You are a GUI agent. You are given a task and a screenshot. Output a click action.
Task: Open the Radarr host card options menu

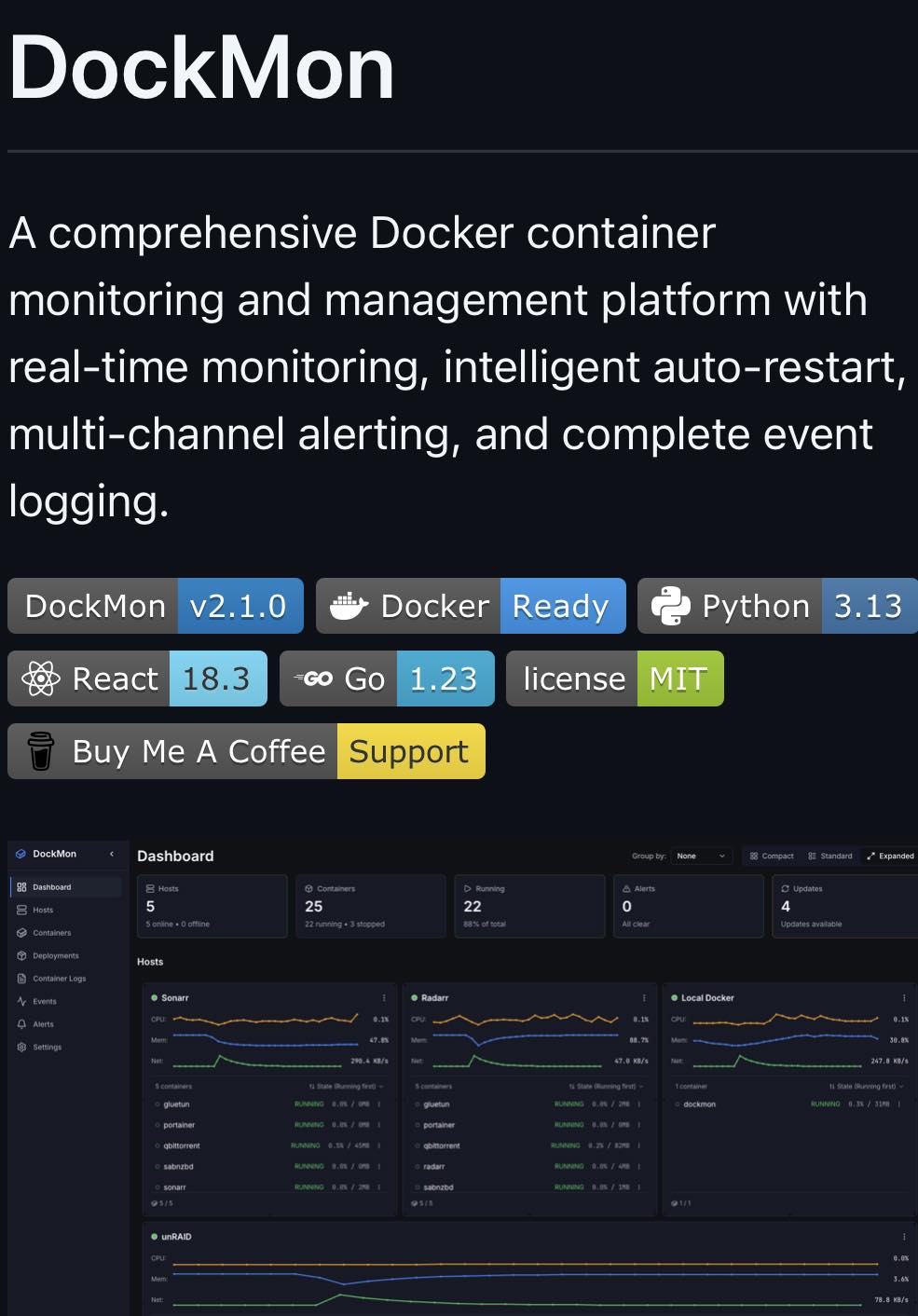[x=644, y=998]
